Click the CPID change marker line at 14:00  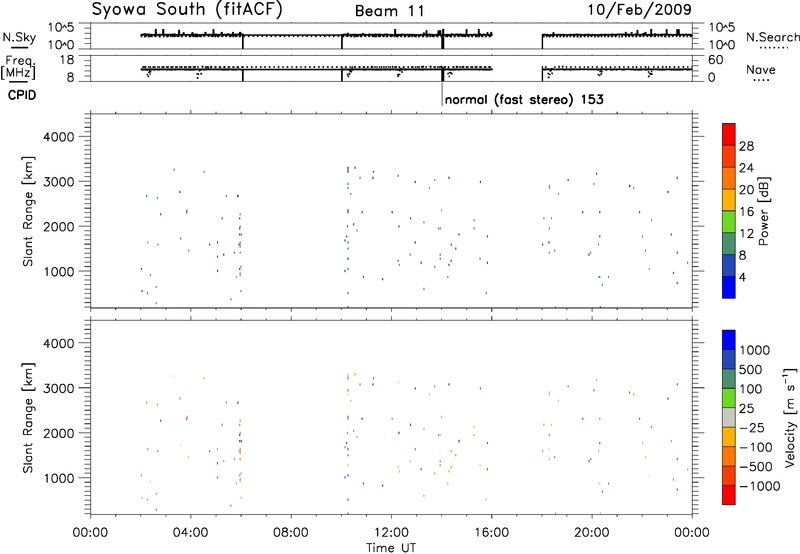pos(442,93)
